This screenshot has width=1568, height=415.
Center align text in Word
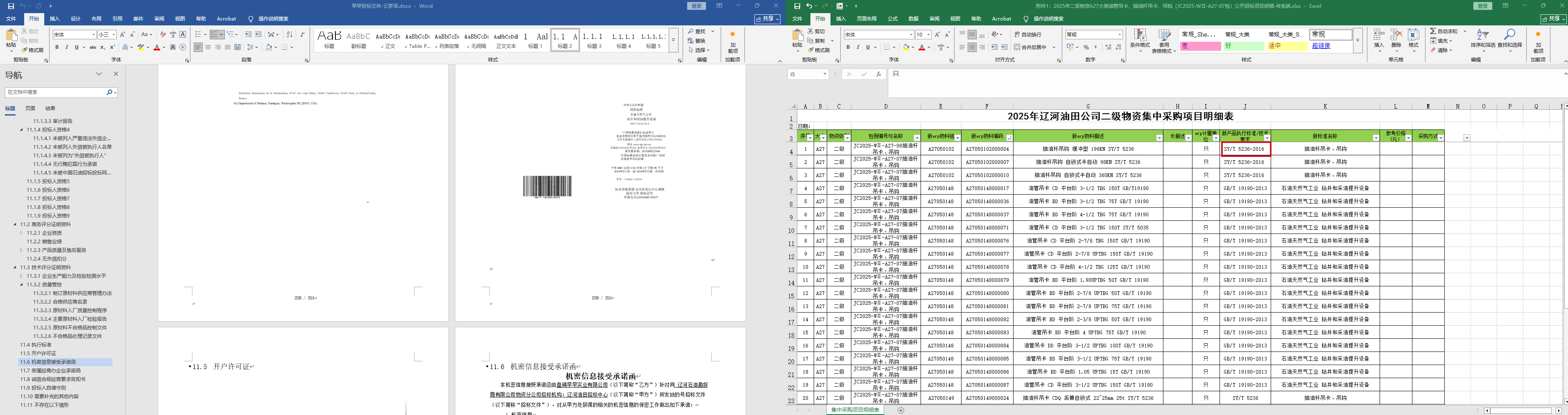(x=208, y=48)
